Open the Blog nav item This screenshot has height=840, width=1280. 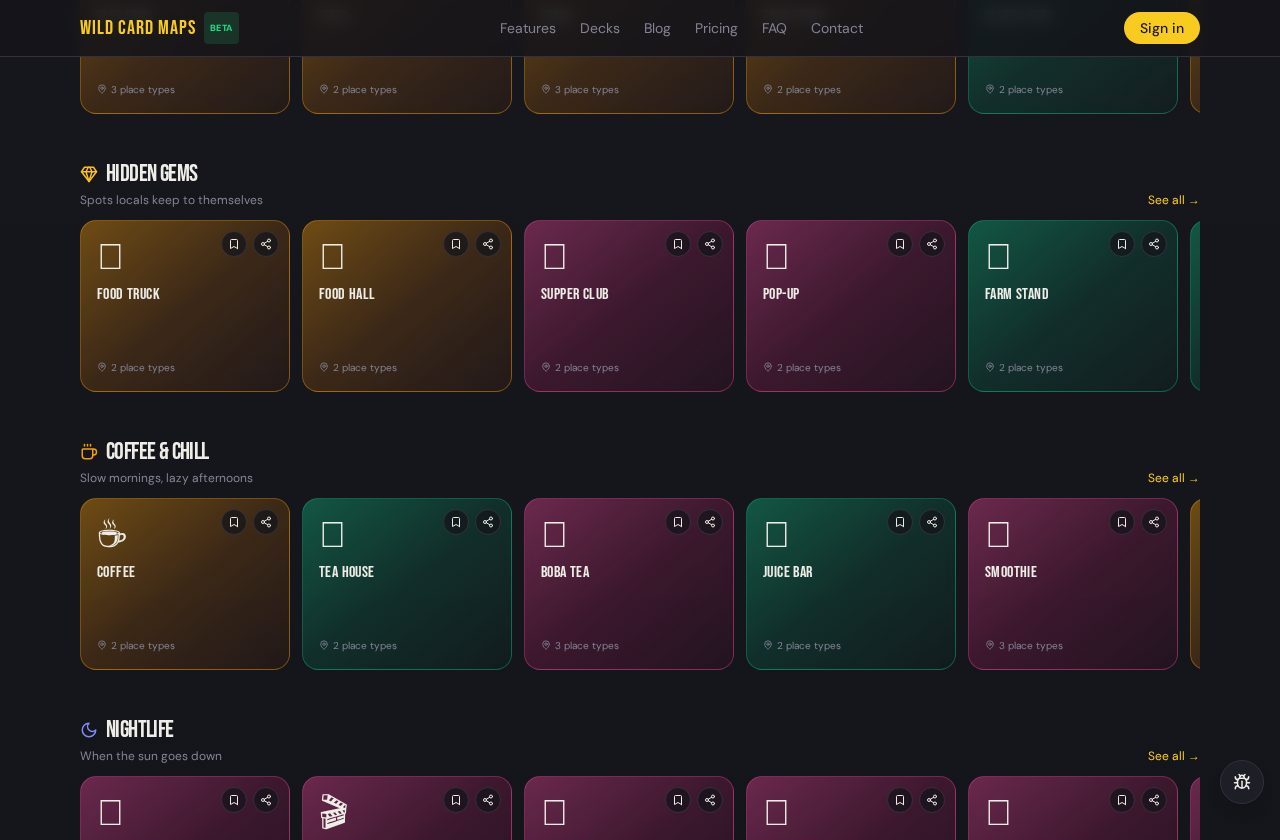pyautogui.click(x=657, y=28)
